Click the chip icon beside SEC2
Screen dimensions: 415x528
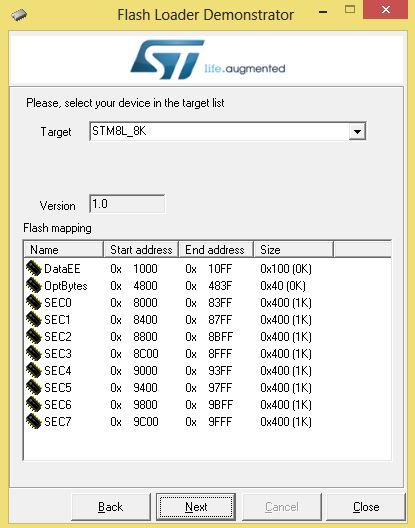[x=34, y=336]
